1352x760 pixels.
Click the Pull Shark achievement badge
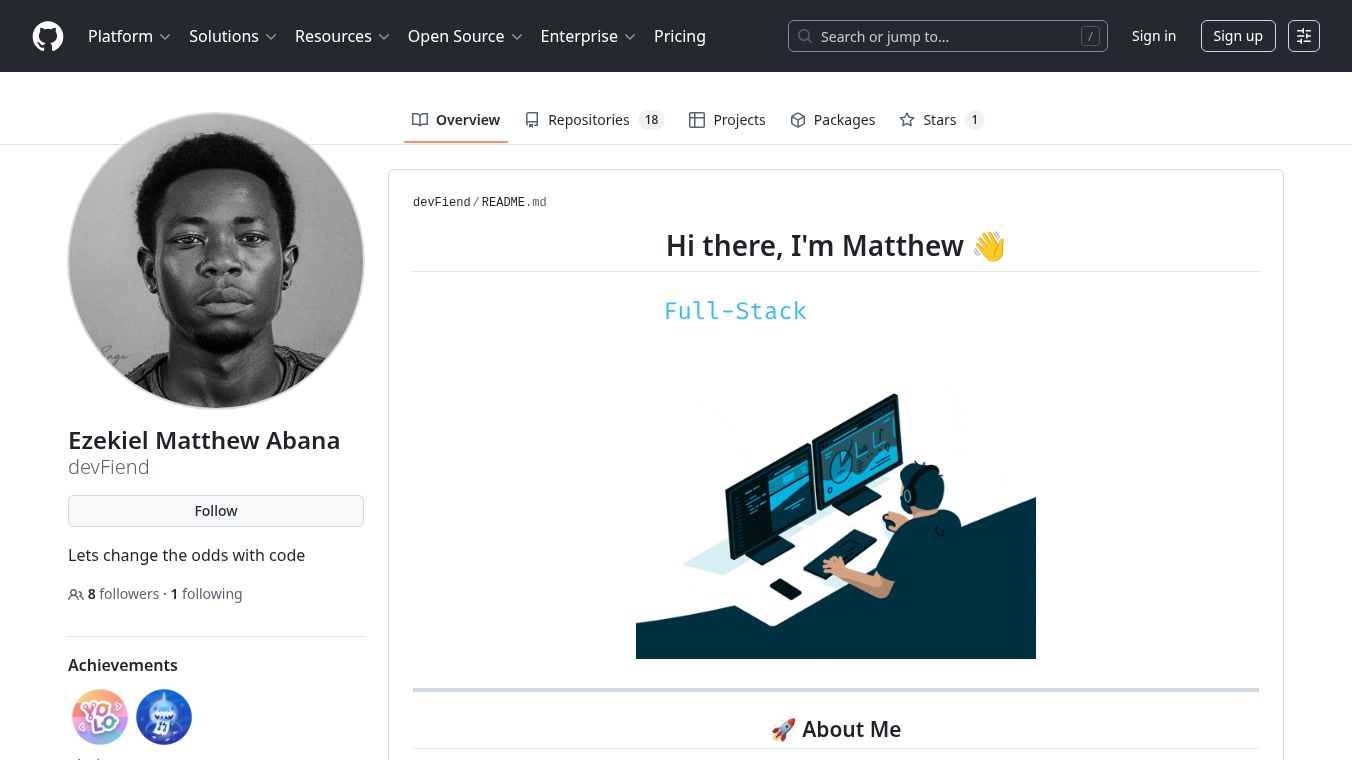(x=164, y=717)
